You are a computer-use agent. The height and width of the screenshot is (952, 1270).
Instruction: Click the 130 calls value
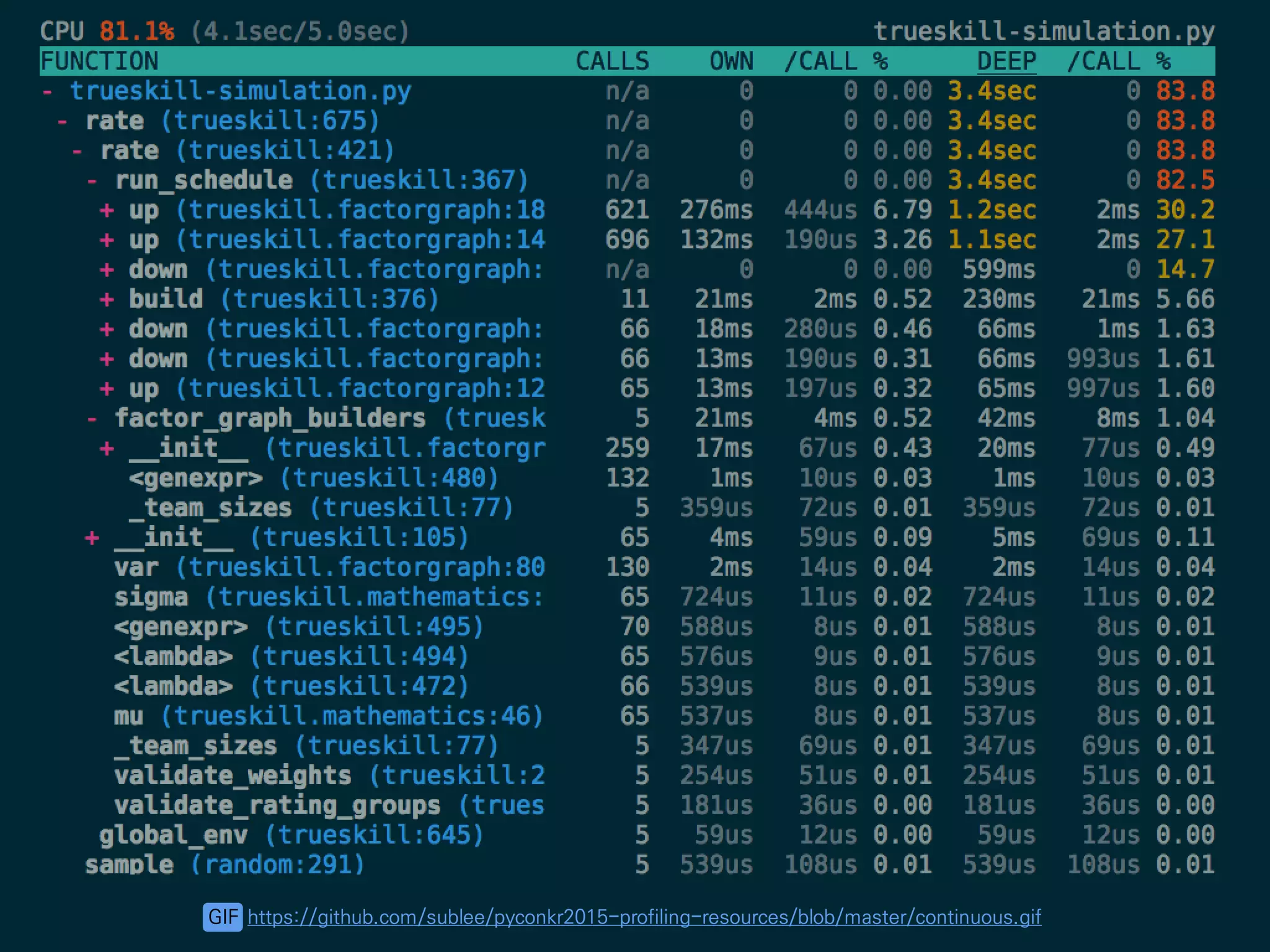pos(628,568)
